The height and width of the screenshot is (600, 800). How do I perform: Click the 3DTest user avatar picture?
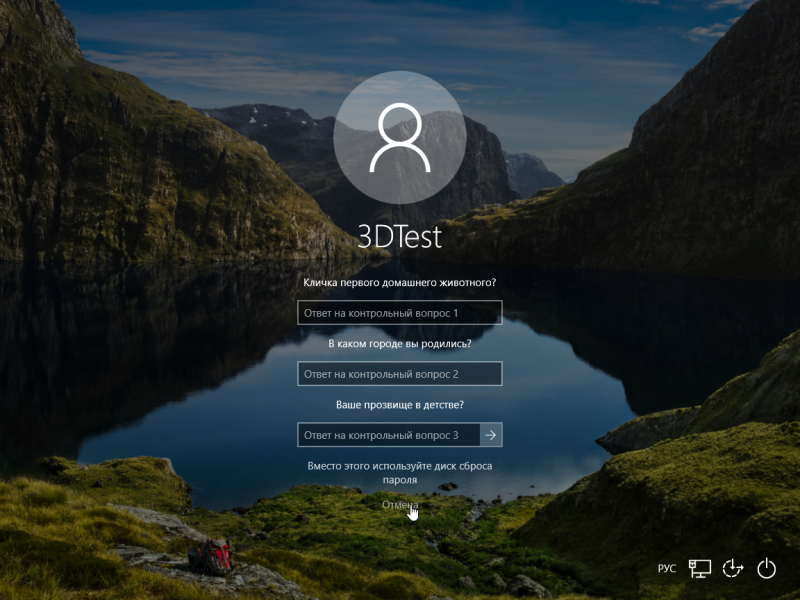(x=399, y=137)
